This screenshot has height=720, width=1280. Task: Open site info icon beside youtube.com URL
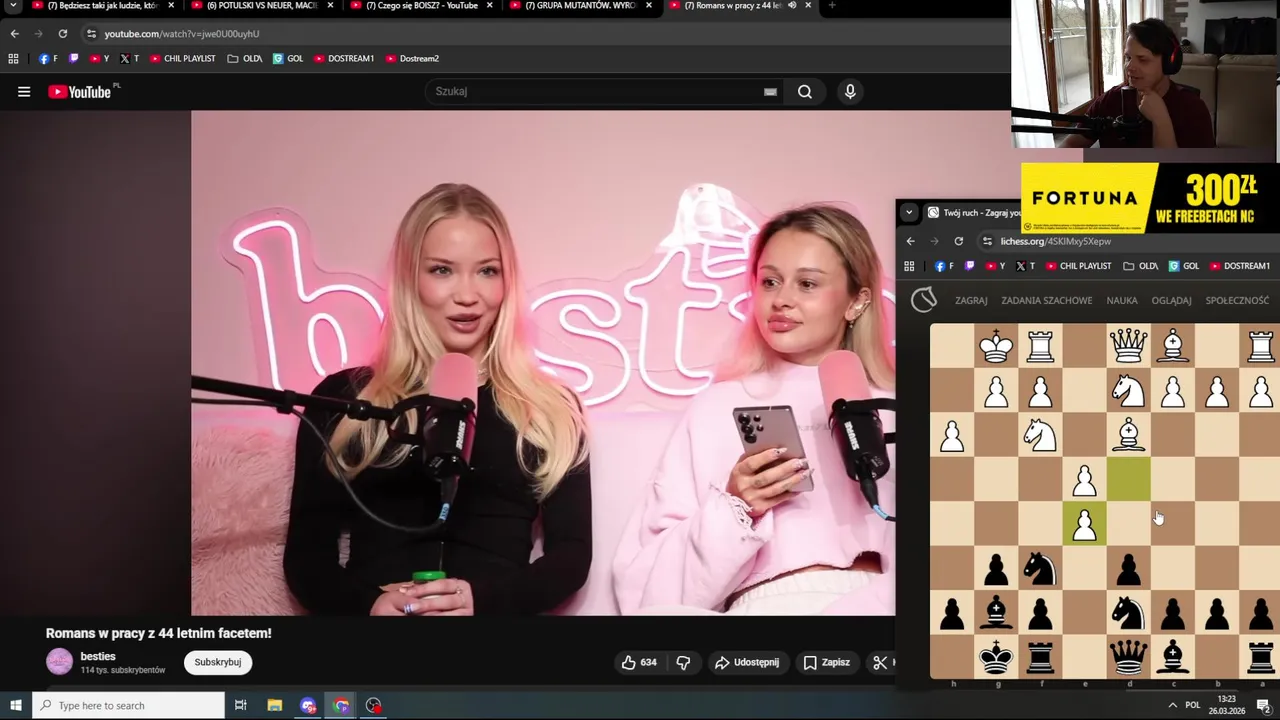pyautogui.click(x=91, y=34)
